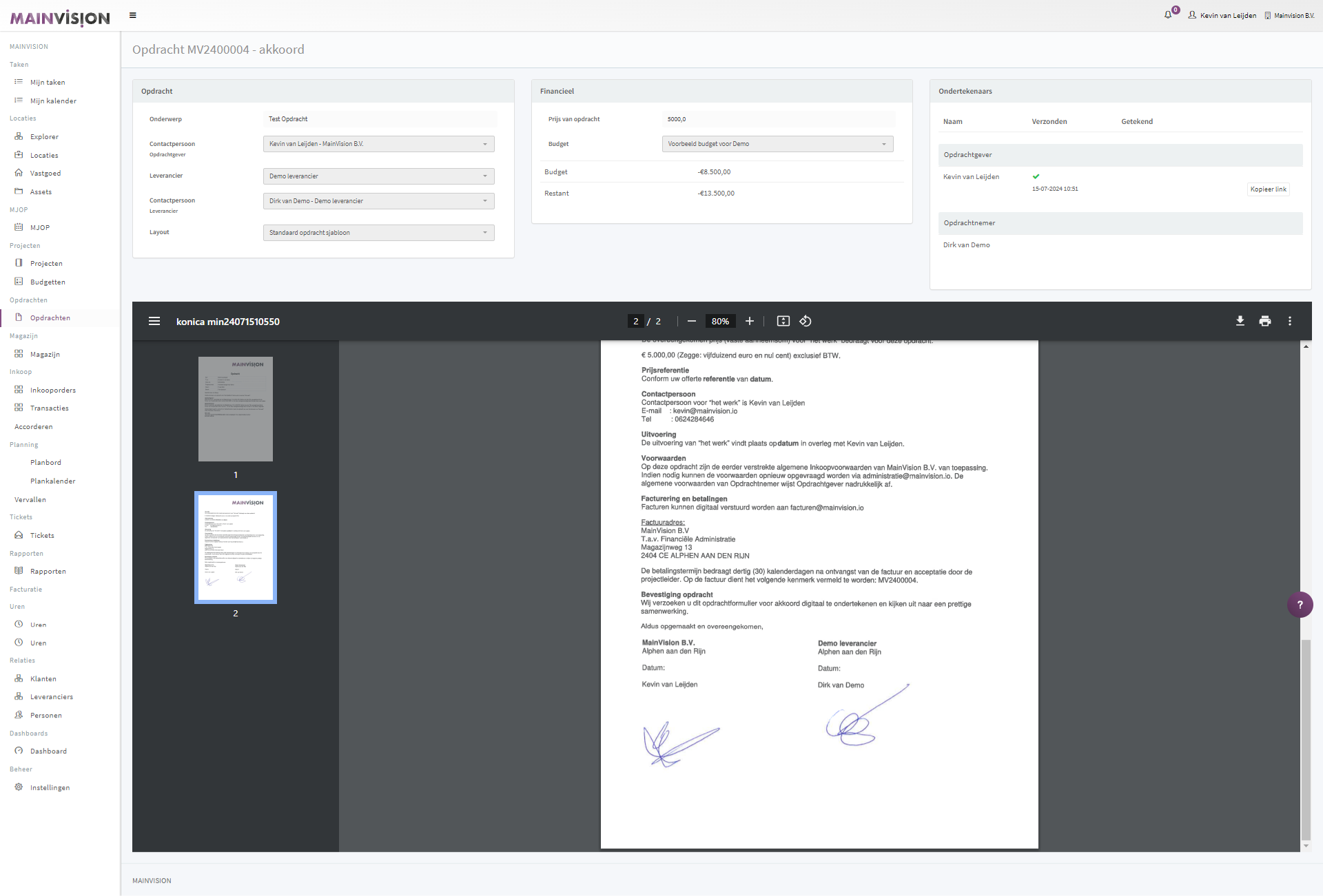Rotate the PDF page counterclockwise
Viewport: 1323px width, 896px height.
(x=805, y=321)
